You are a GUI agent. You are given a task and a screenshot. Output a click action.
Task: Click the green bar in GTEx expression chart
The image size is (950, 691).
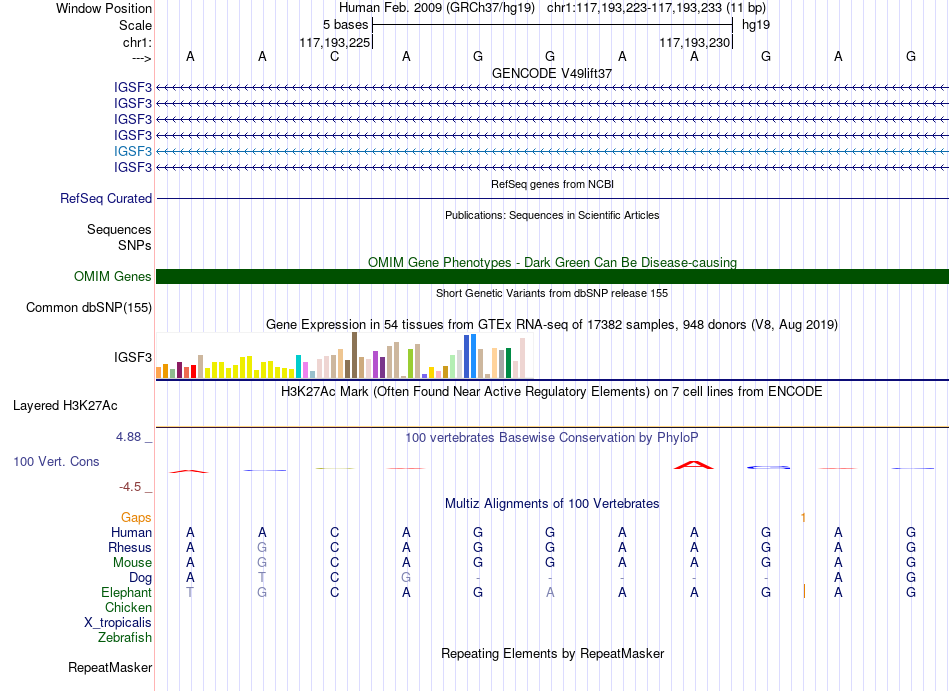point(508,363)
